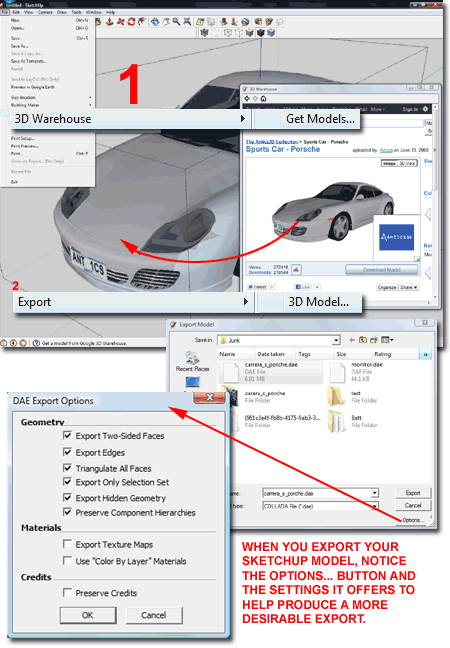Select the Pan hand tool
This screenshot has height=648, width=450.
pyautogui.click(x=166, y=21)
